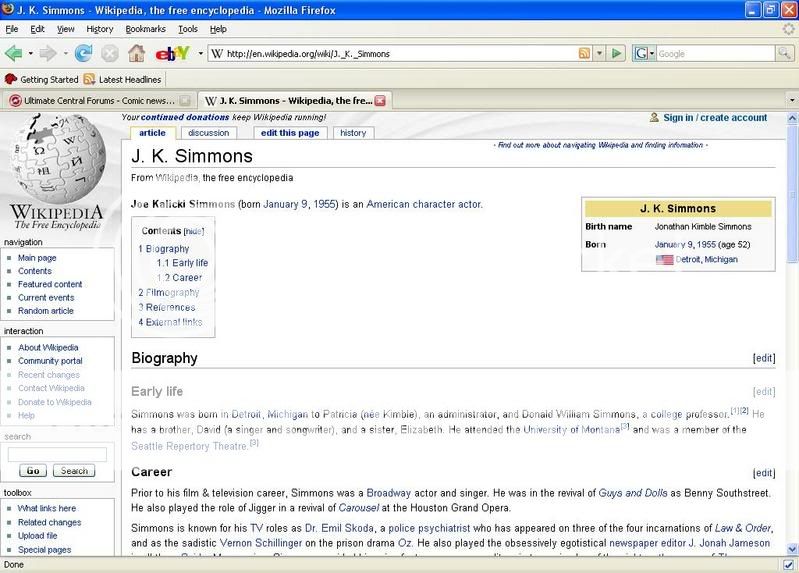Image resolution: width=799 pixels, height=573 pixels.
Task: Open the Tools menu
Action: click(x=188, y=29)
